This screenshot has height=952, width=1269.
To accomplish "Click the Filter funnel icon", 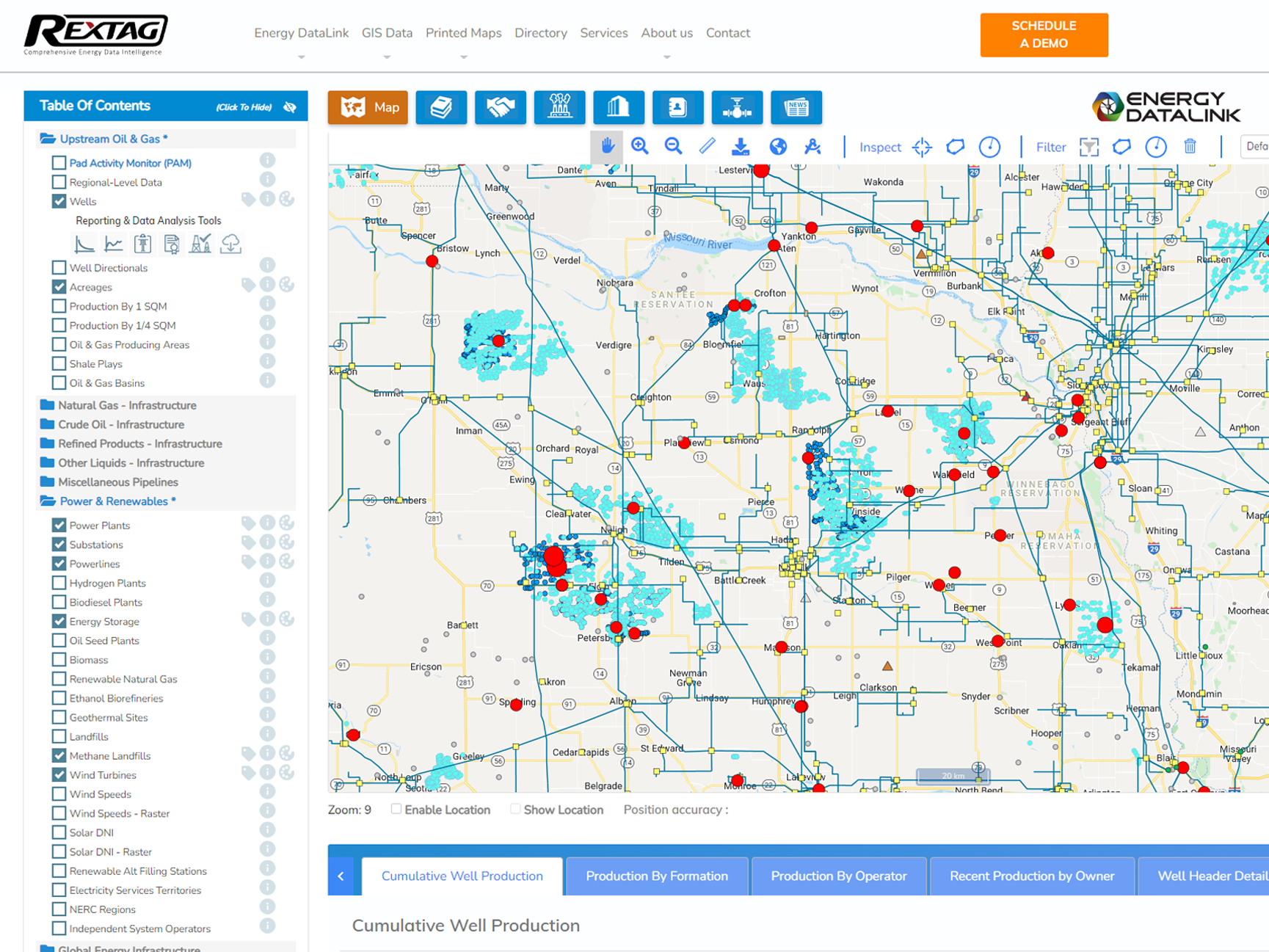I will pos(1089,147).
